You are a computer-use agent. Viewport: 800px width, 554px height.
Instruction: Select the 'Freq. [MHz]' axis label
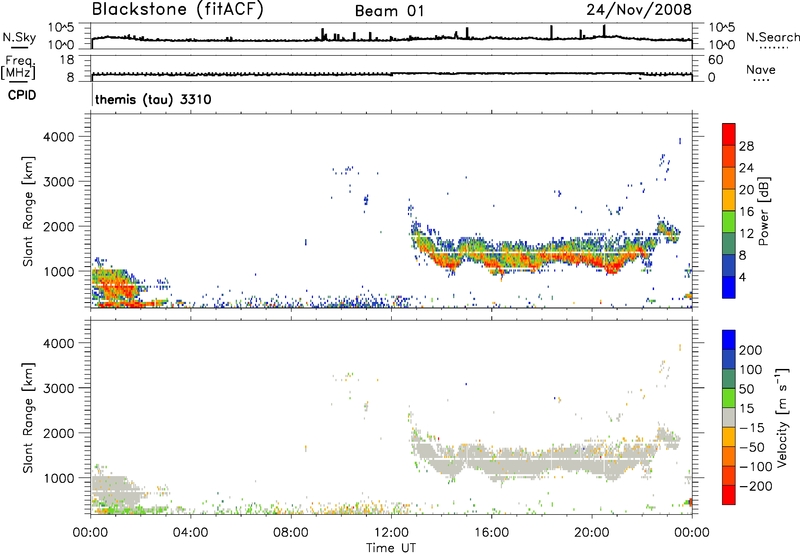pyautogui.click(x=18, y=67)
